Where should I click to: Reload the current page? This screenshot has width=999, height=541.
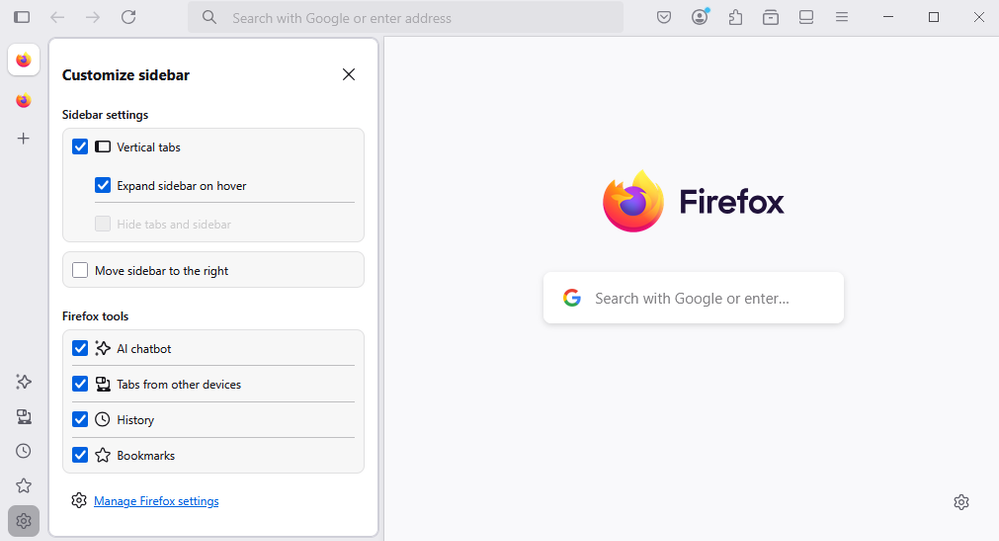click(128, 17)
